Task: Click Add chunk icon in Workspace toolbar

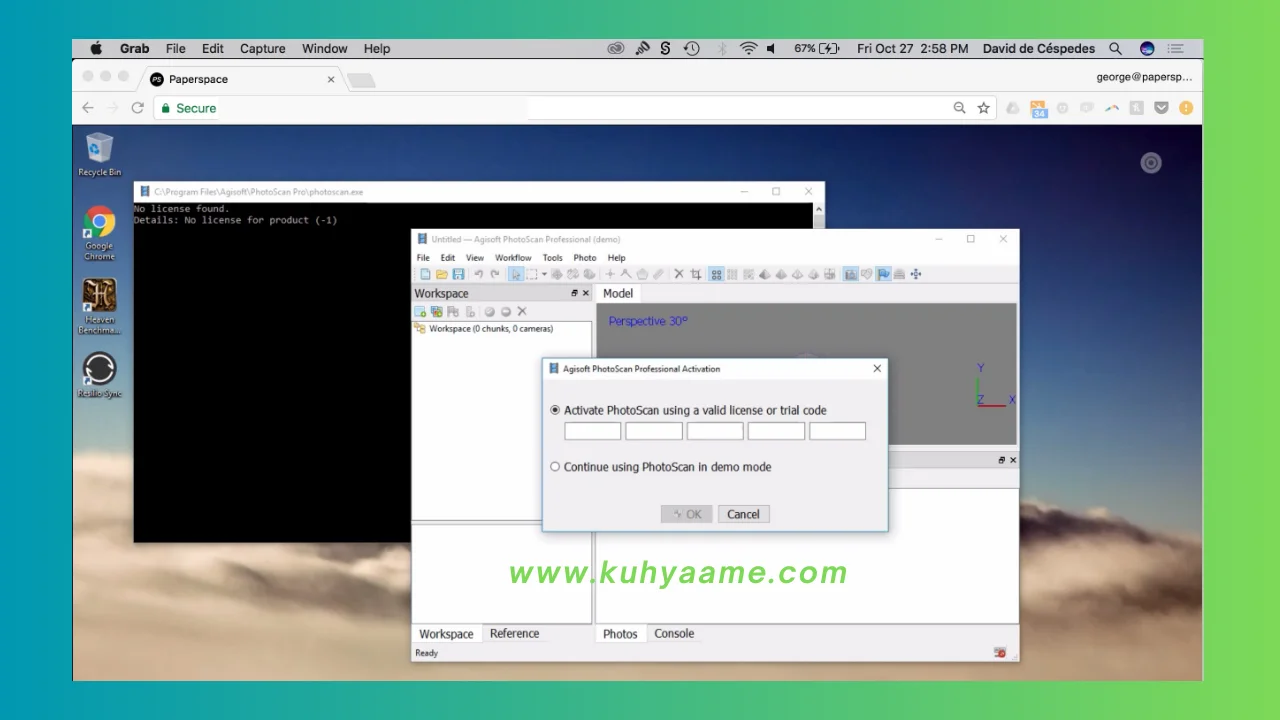Action: 420,312
